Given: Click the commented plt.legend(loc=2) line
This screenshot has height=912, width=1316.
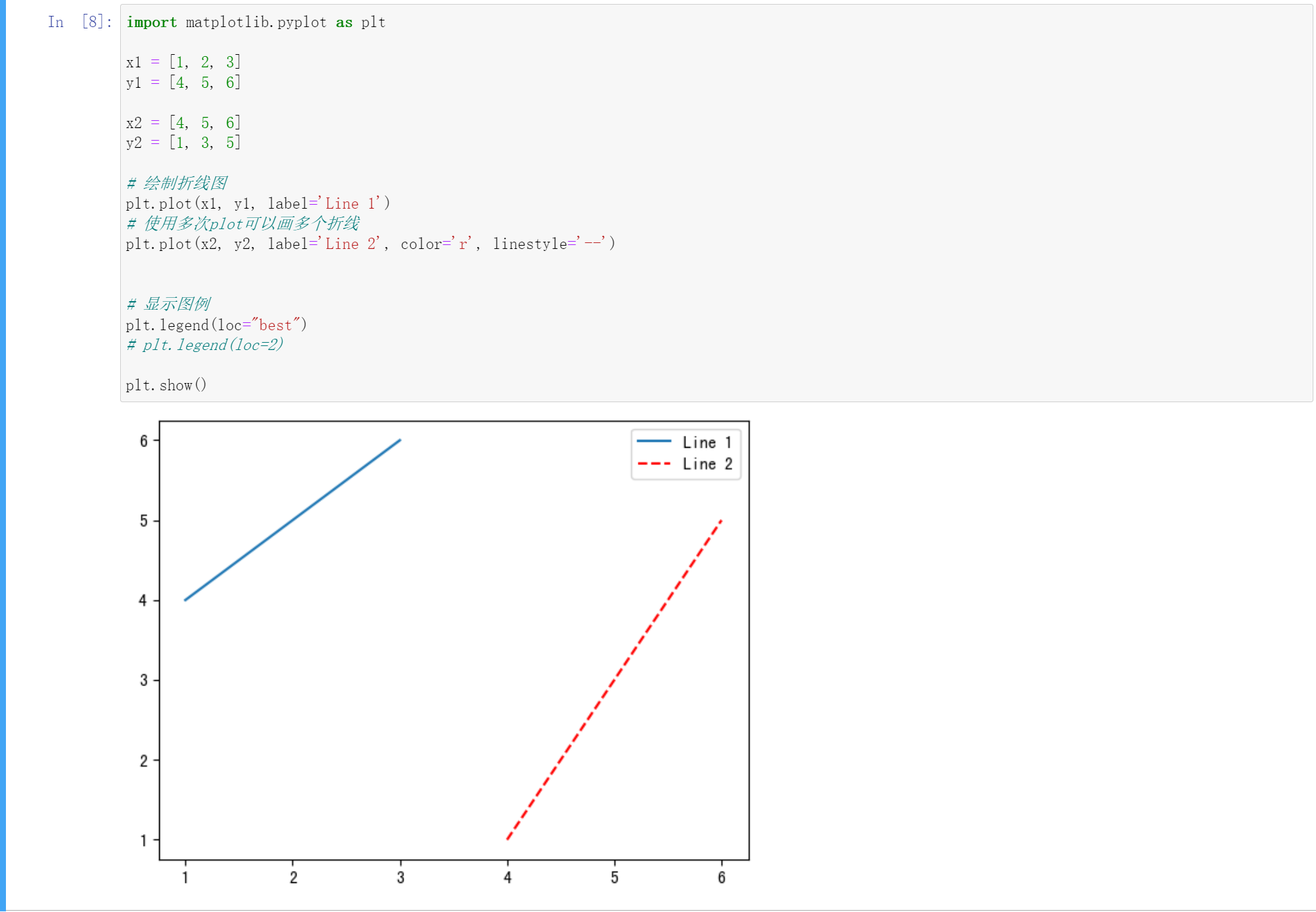Looking at the screenshot, I should (x=205, y=345).
